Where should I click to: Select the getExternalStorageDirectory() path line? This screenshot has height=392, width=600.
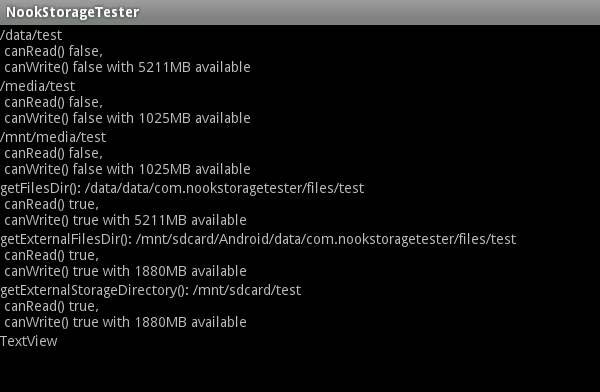click(x=151, y=290)
